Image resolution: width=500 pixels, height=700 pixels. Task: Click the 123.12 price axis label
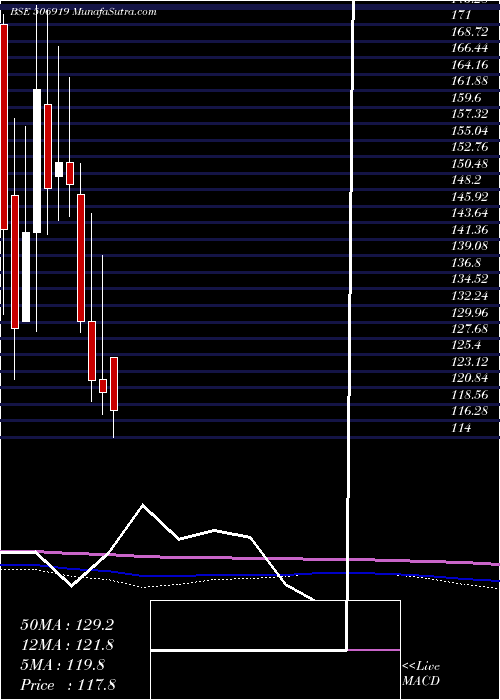[470, 362]
